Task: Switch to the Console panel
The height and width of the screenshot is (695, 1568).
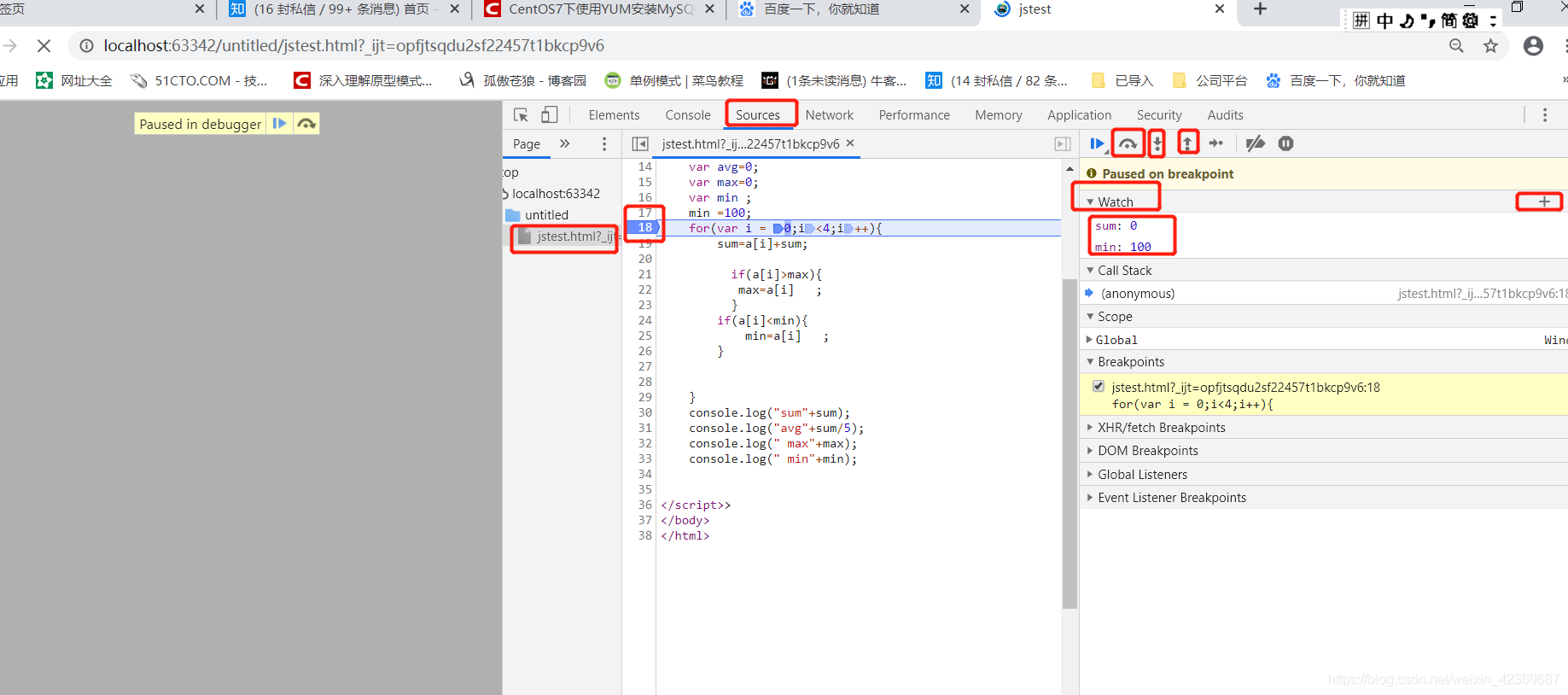Action: [688, 114]
